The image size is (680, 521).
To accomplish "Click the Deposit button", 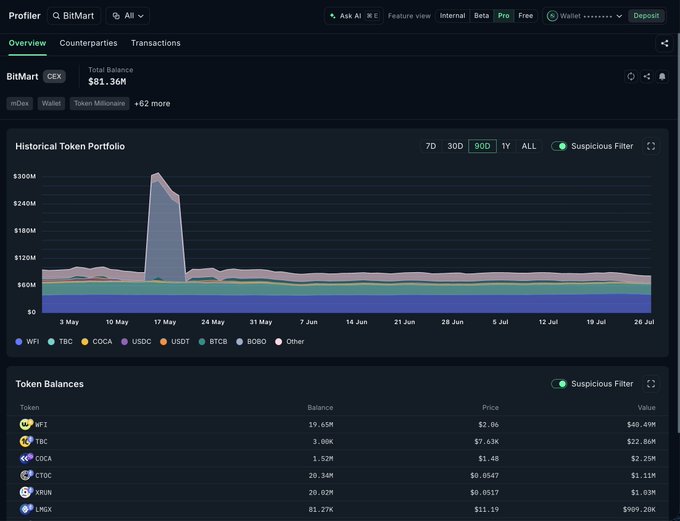I will 646,16.
